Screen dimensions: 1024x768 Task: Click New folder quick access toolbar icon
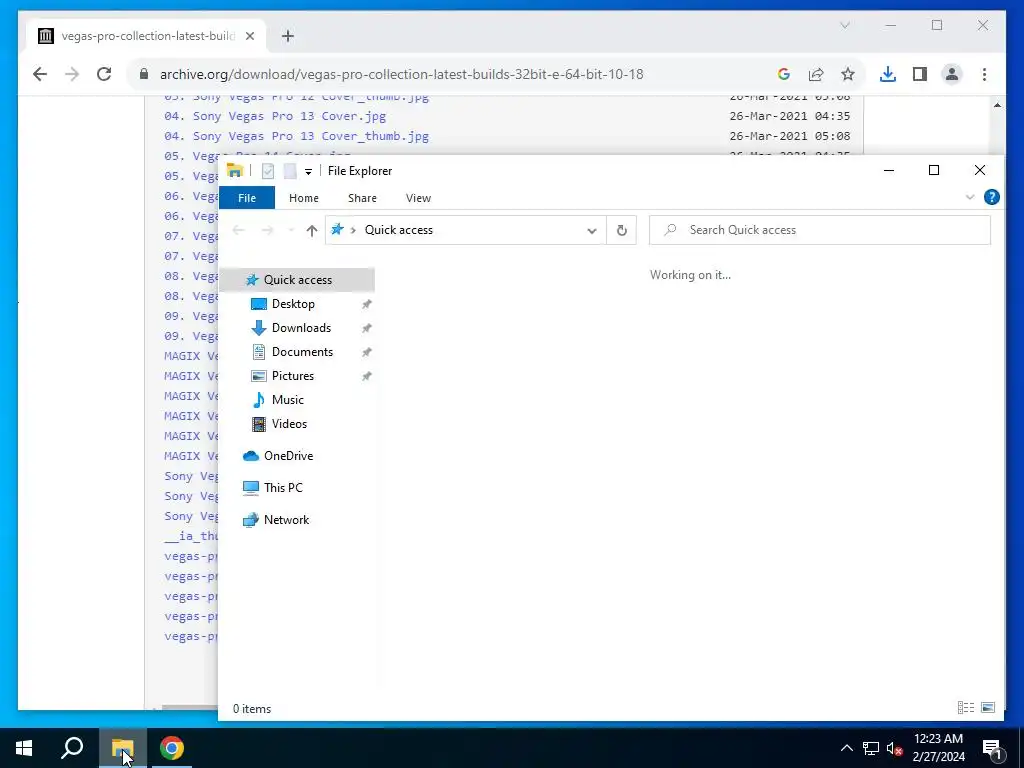tap(290, 171)
